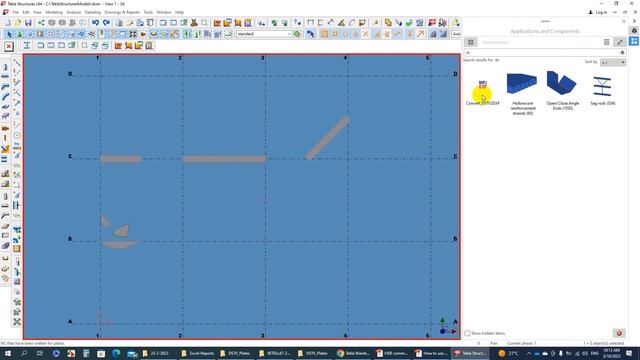Collapse the side pane with chevron
This screenshot has width=640, height=360.
(634, 21)
